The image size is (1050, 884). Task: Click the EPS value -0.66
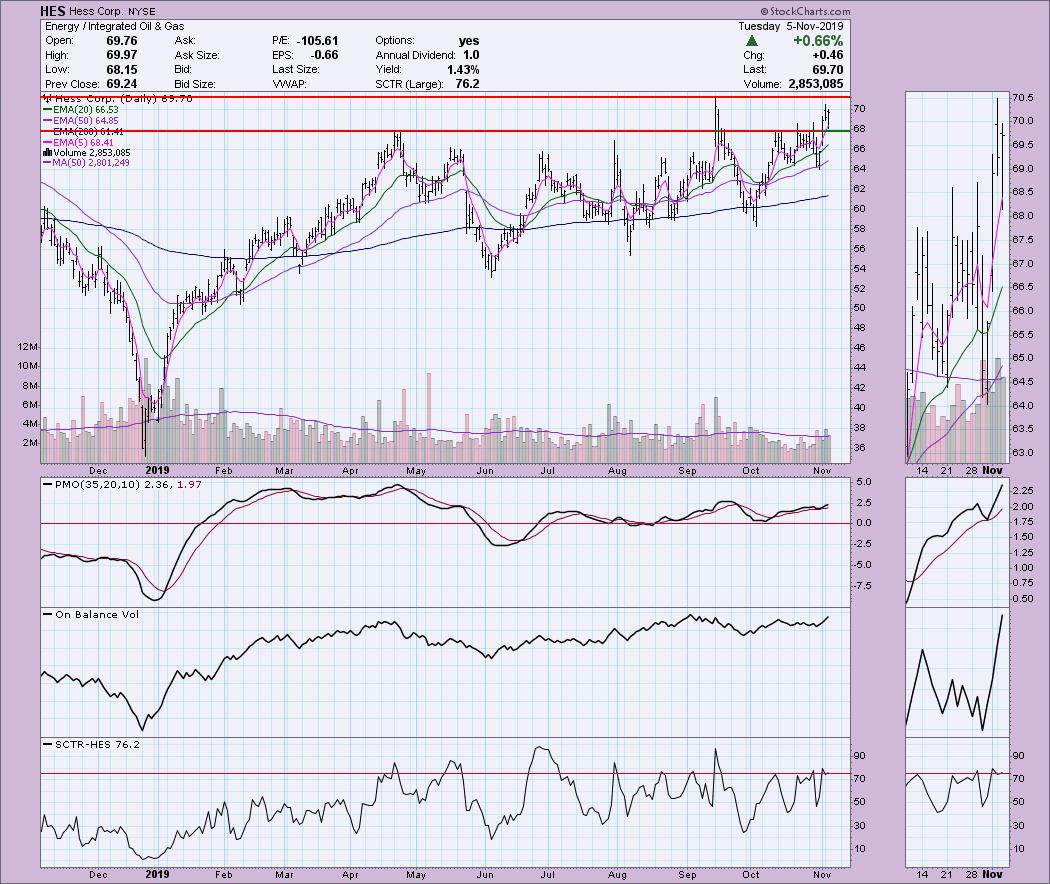[x=325, y=55]
